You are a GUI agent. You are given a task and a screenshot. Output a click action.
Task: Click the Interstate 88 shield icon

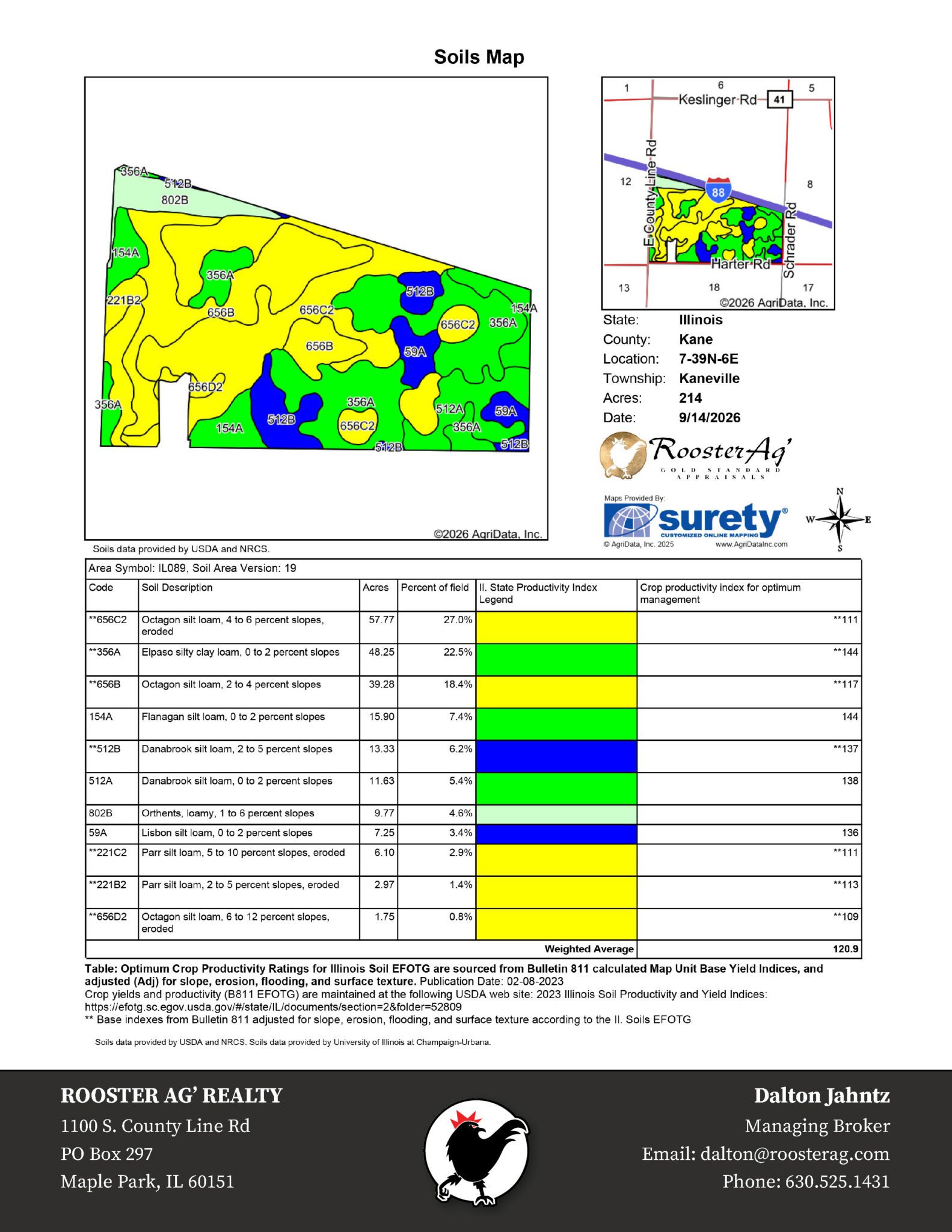pyautogui.click(x=718, y=189)
